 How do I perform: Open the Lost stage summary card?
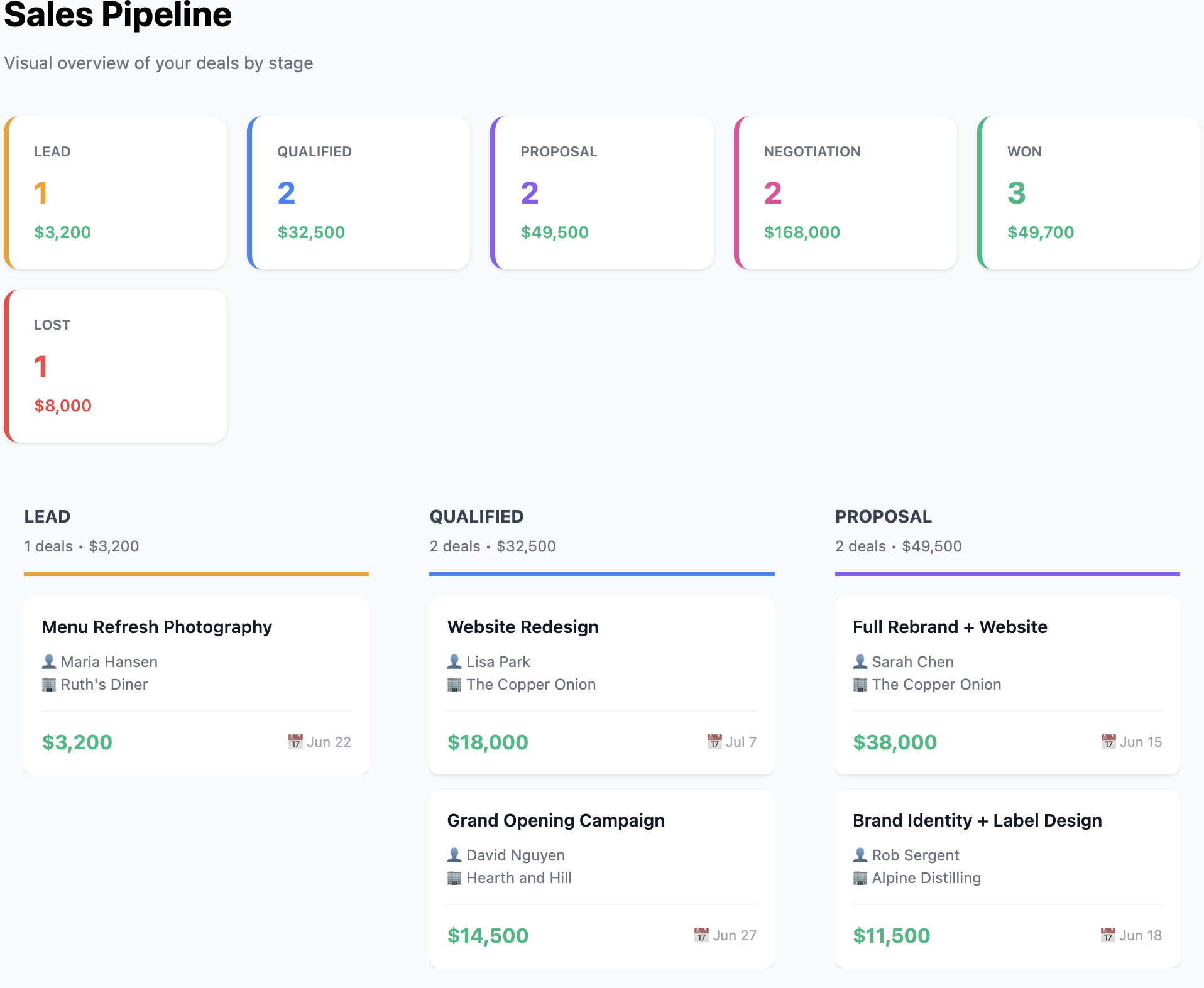tap(116, 366)
